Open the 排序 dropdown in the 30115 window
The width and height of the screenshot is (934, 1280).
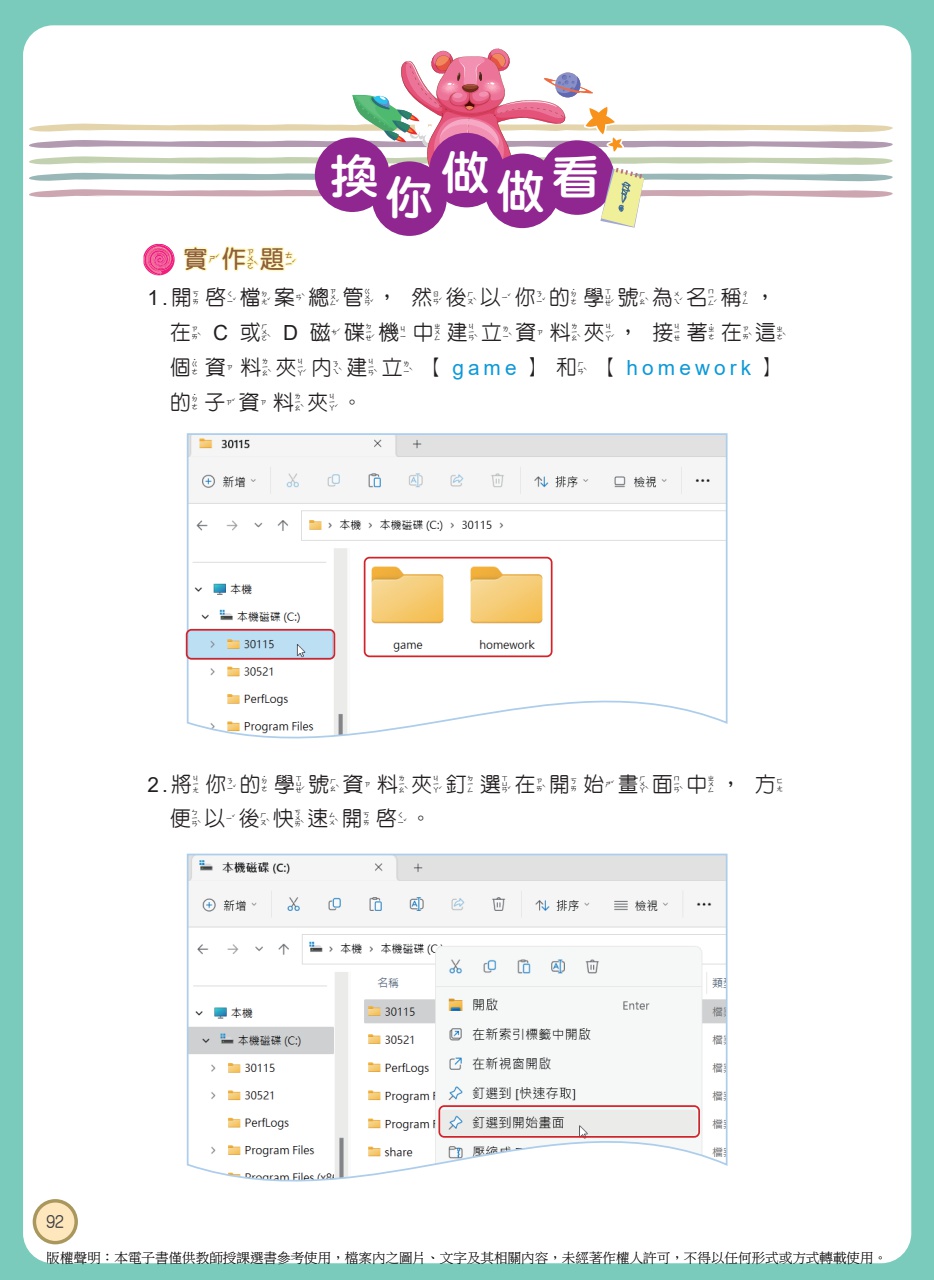[561, 481]
